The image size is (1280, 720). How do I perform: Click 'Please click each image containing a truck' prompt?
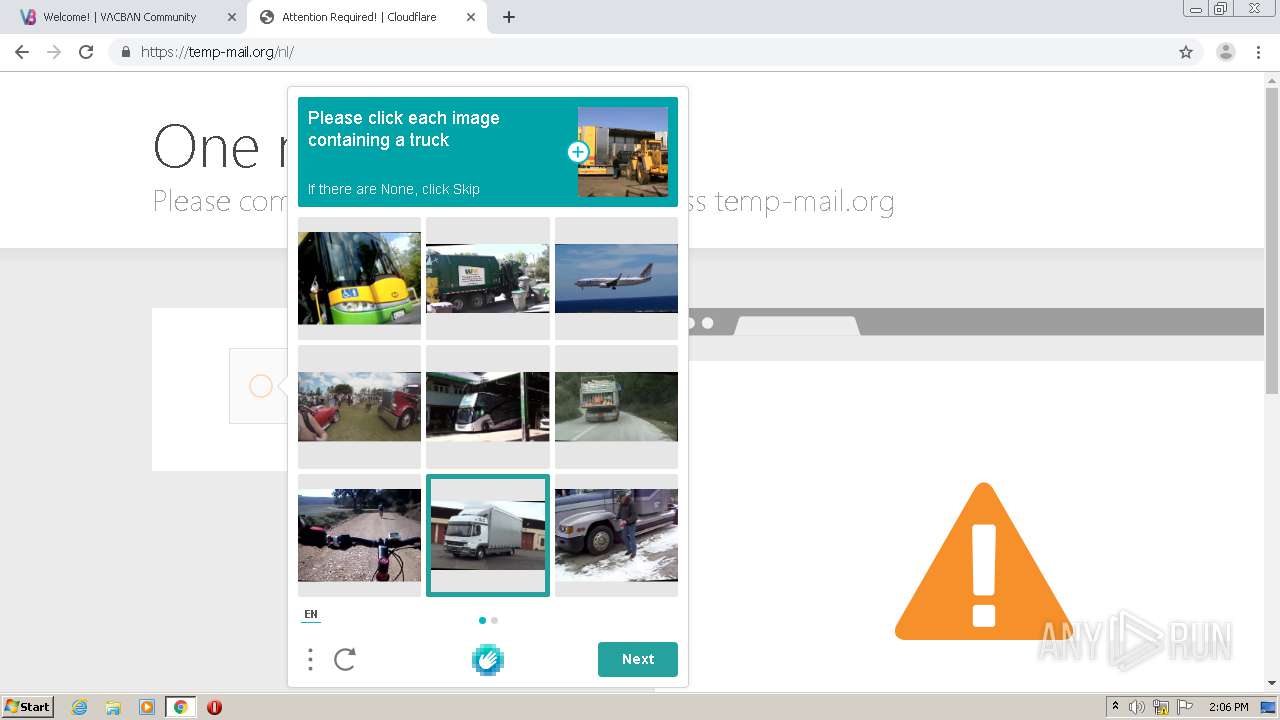pyautogui.click(x=403, y=129)
